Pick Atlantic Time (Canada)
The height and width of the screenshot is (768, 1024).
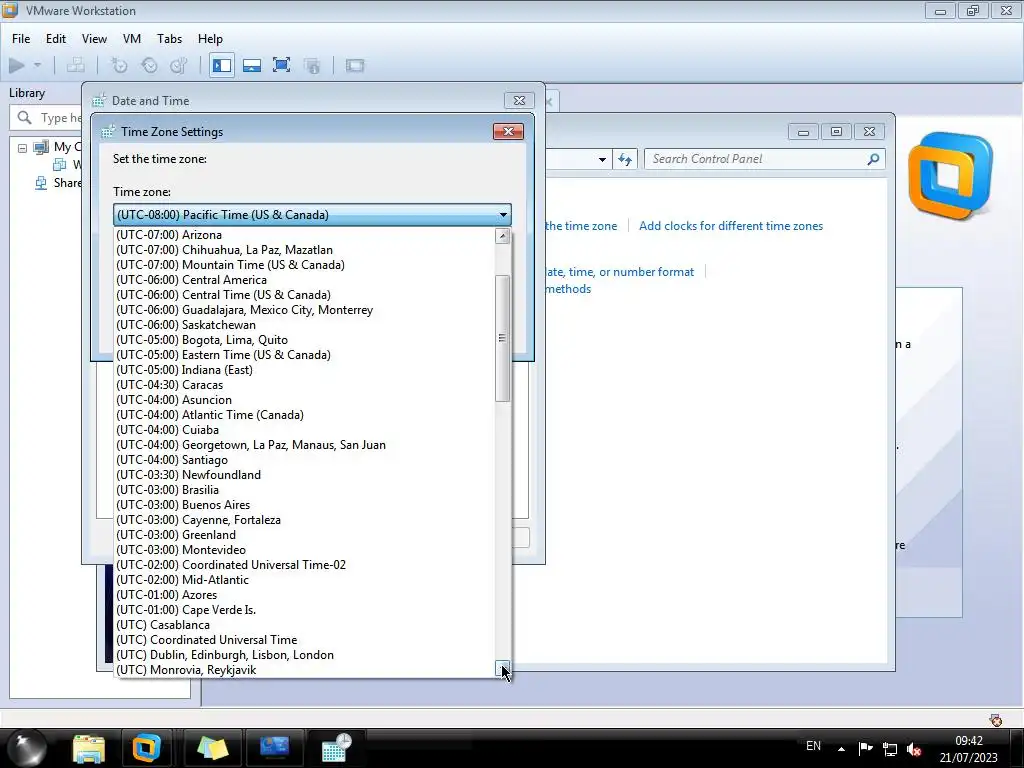(x=304, y=415)
